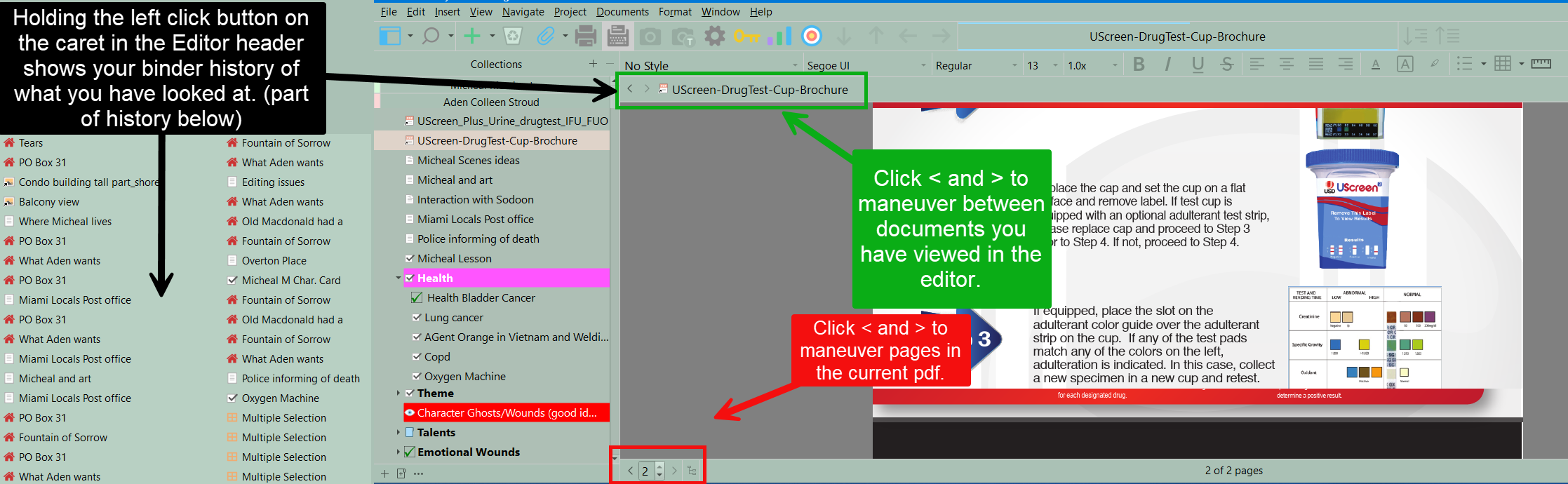Click the Compose mode typewriter icon
This screenshot has height=484, width=1568.
[x=617, y=36]
